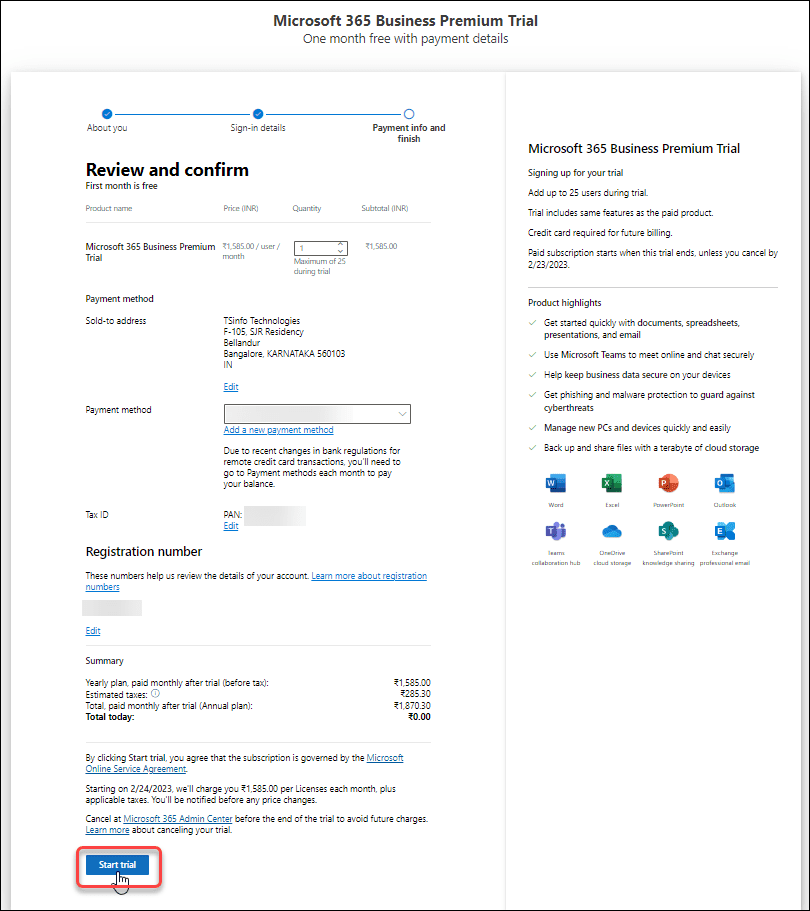Open the Payment method dropdown

(317, 414)
